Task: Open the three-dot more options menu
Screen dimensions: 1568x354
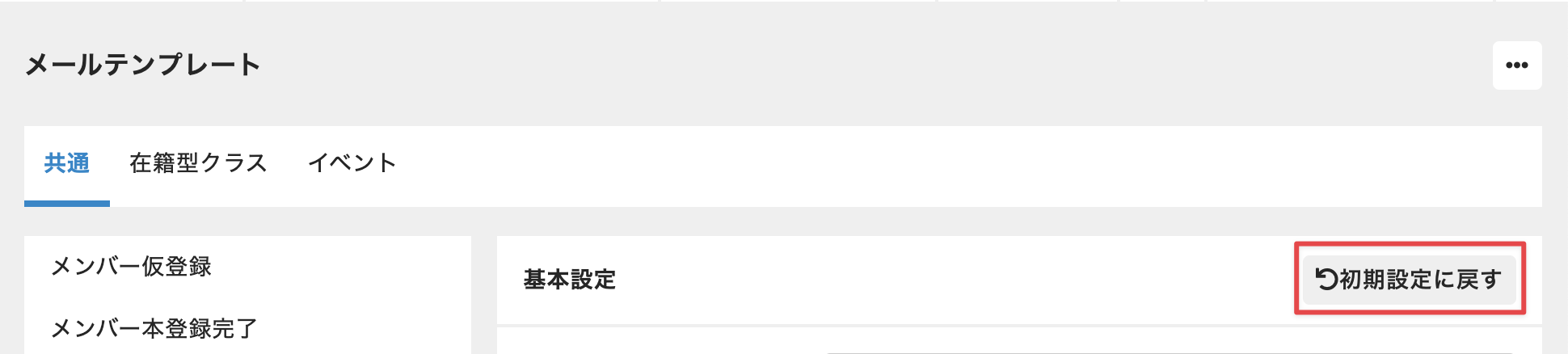Action: 1516,65
